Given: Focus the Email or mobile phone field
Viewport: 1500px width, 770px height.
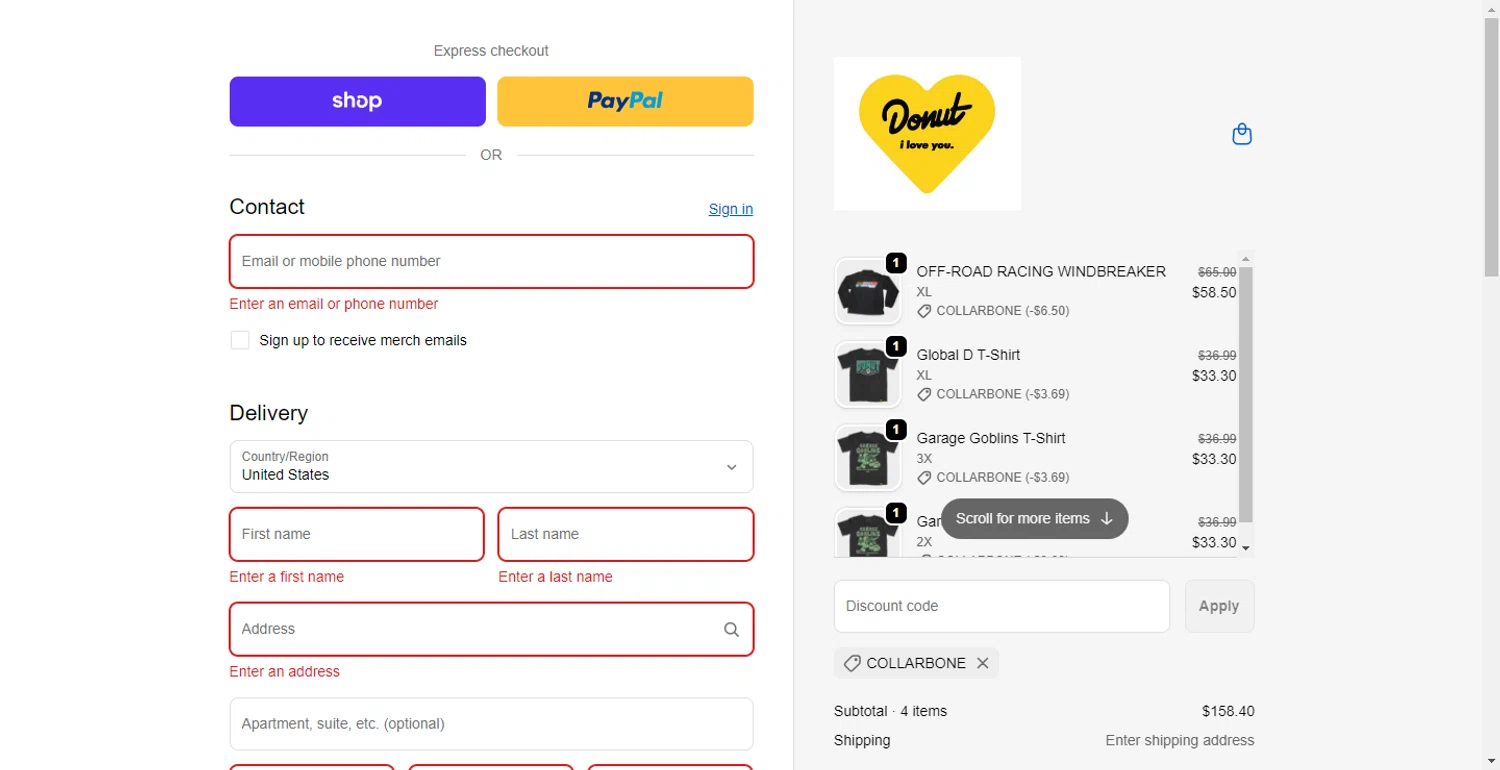Looking at the screenshot, I should pos(491,261).
